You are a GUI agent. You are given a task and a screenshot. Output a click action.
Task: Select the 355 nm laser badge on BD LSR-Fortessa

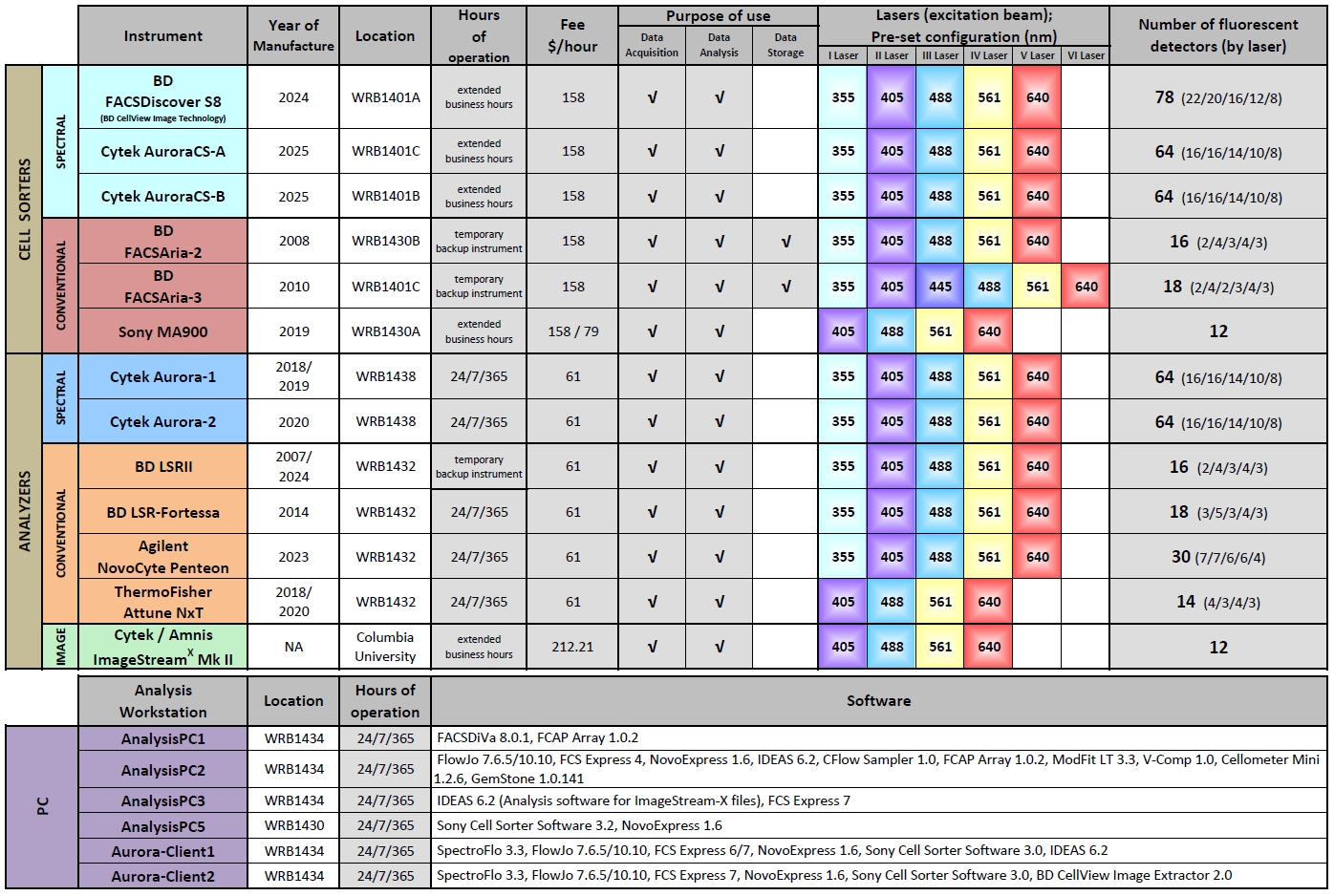pyautogui.click(x=842, y=510)
